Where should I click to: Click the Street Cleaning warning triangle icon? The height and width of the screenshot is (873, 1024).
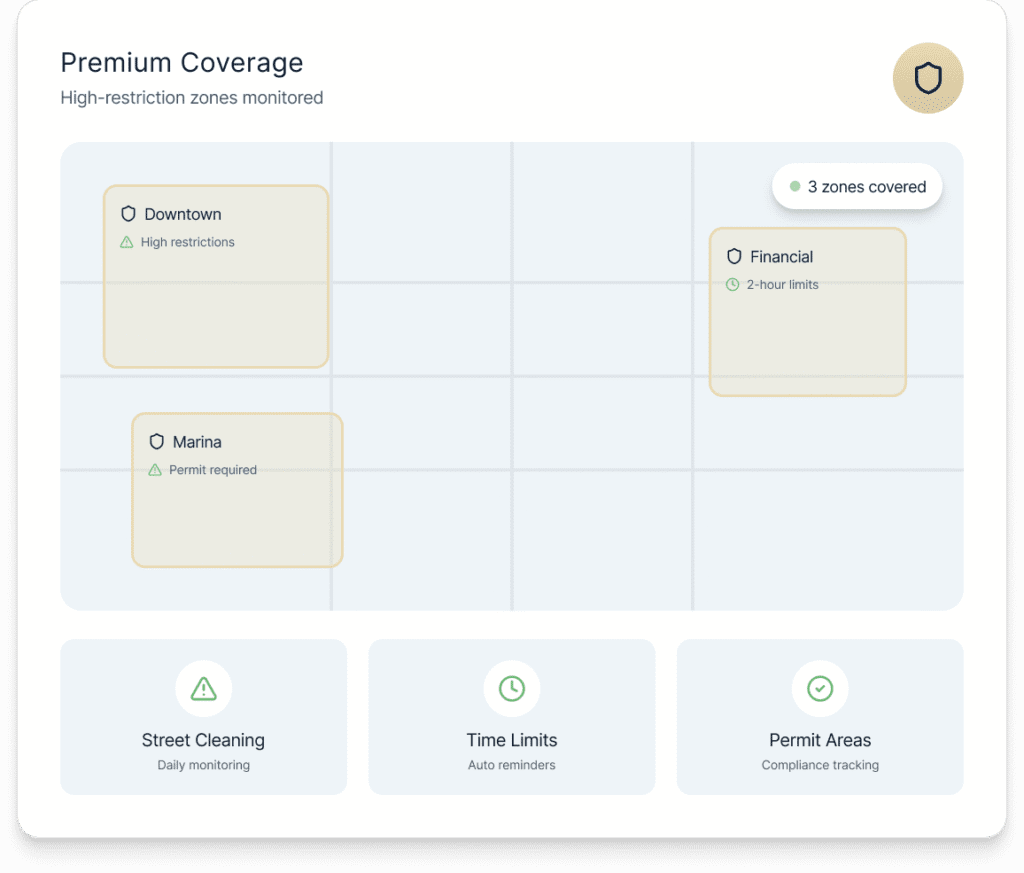click(203, 688)
